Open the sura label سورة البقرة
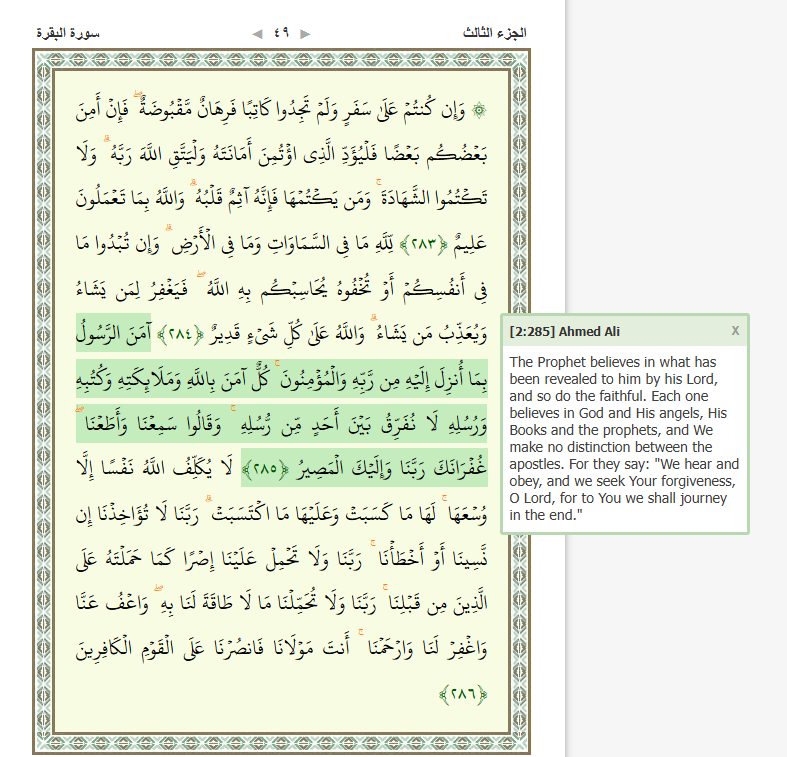This screenshot has width=787, height=757. [68, 33]
